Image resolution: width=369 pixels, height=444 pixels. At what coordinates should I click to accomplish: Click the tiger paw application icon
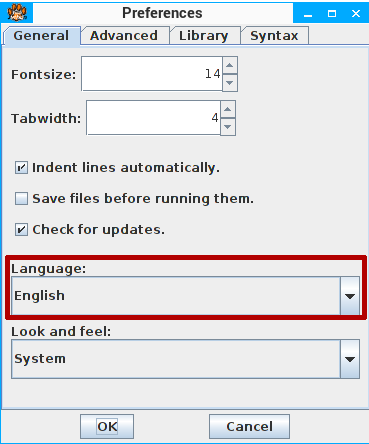coord(17,13)
